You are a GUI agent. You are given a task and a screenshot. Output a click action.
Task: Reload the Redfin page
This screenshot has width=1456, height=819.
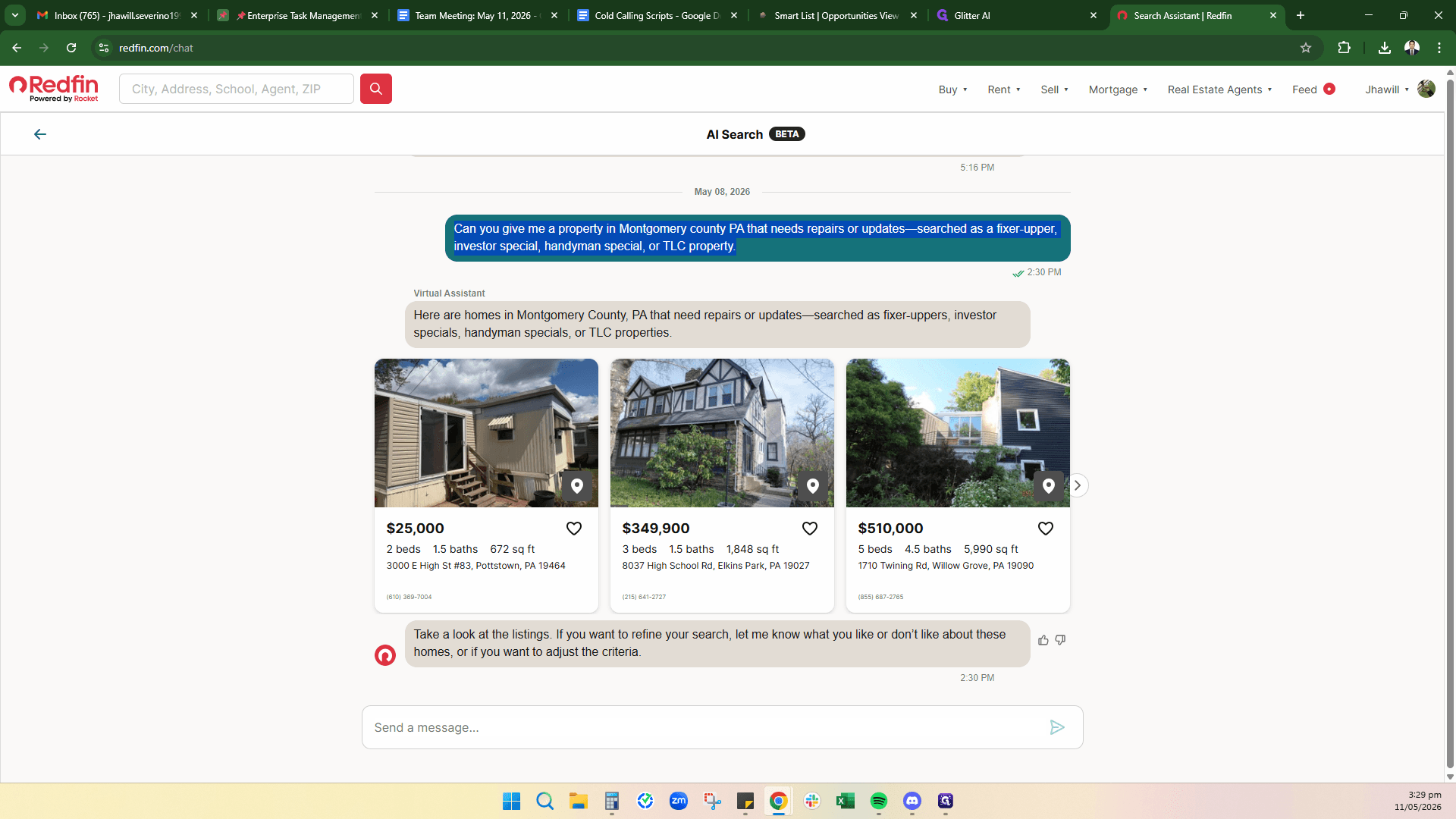point(71,48)
